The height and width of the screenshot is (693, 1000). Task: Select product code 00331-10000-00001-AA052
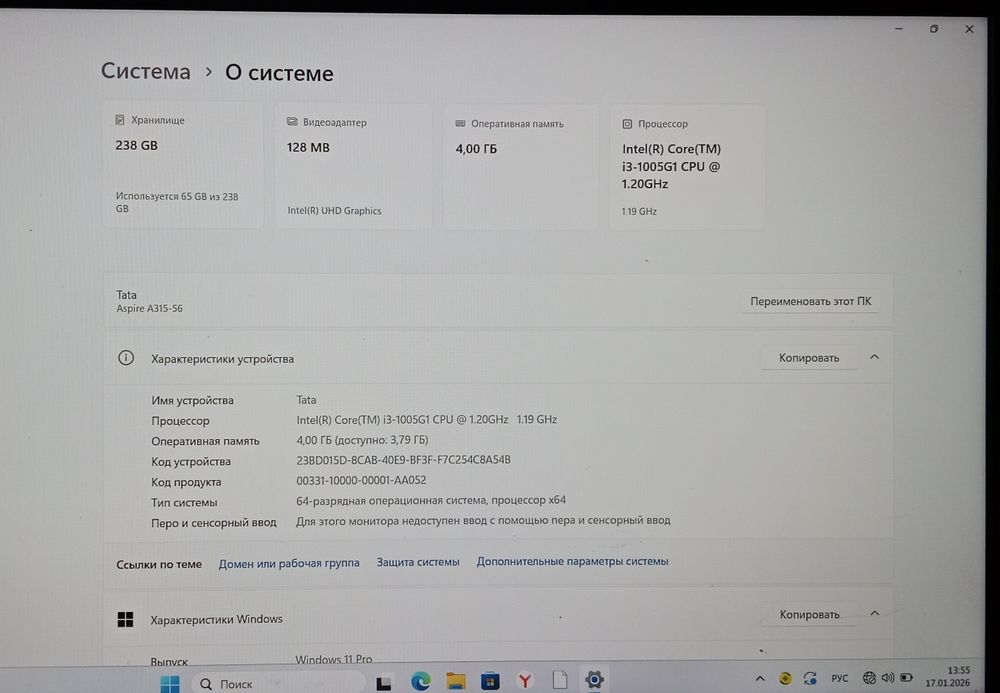tap(361, 480)
